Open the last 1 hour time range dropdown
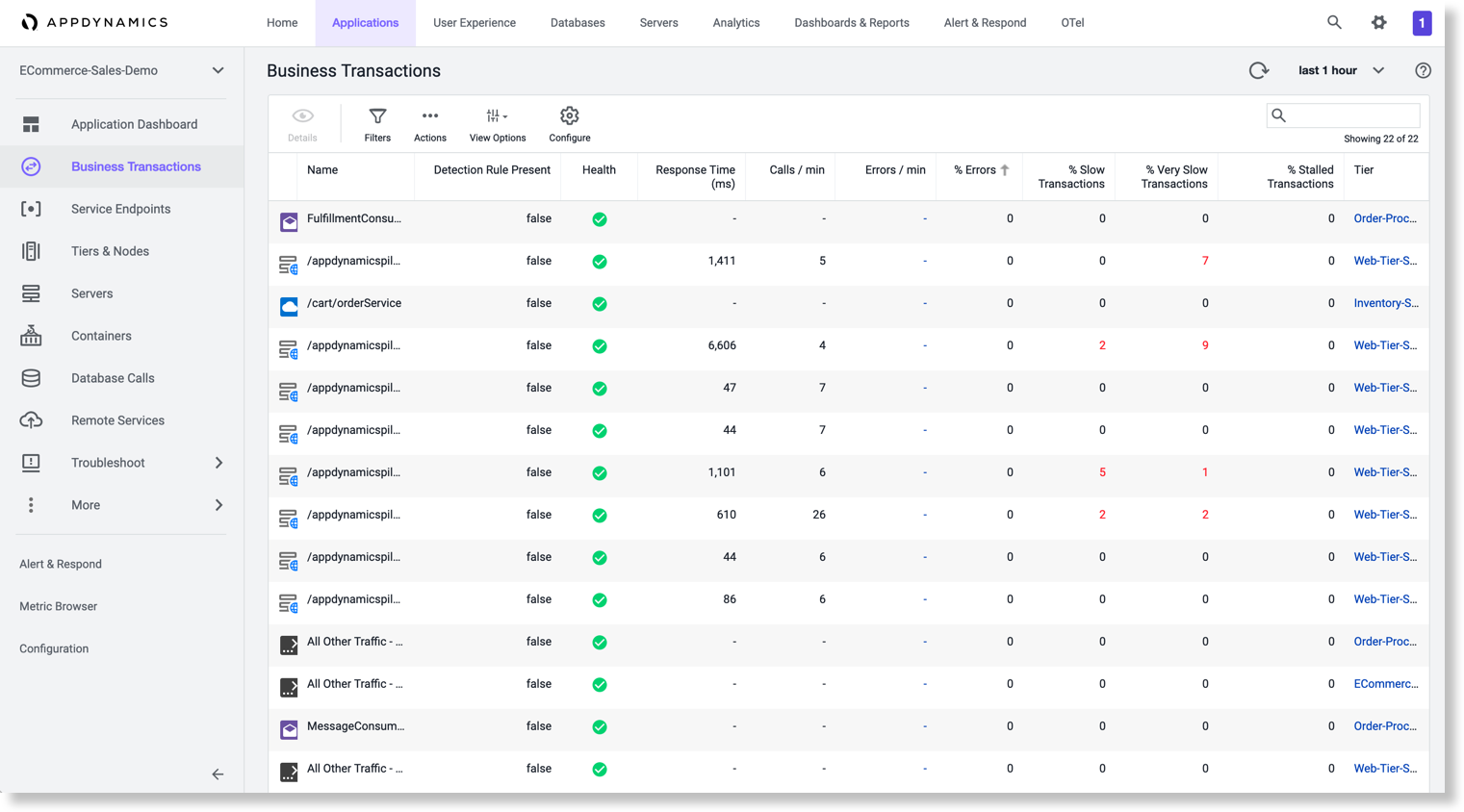The image size is (1464, 812). pyautogui.click(x=1342, y=70)
